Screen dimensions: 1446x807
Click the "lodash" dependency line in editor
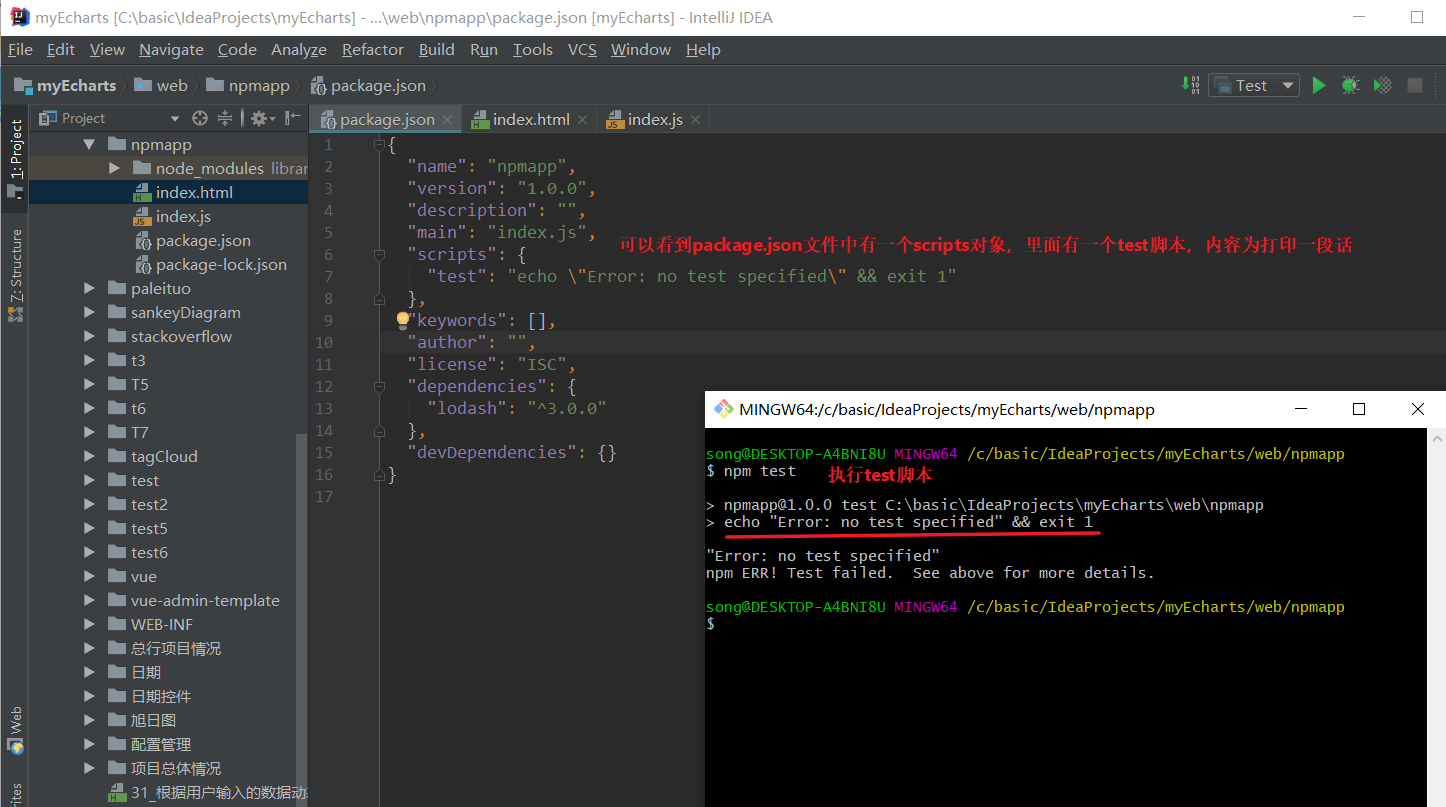click(x=516, y=408)
